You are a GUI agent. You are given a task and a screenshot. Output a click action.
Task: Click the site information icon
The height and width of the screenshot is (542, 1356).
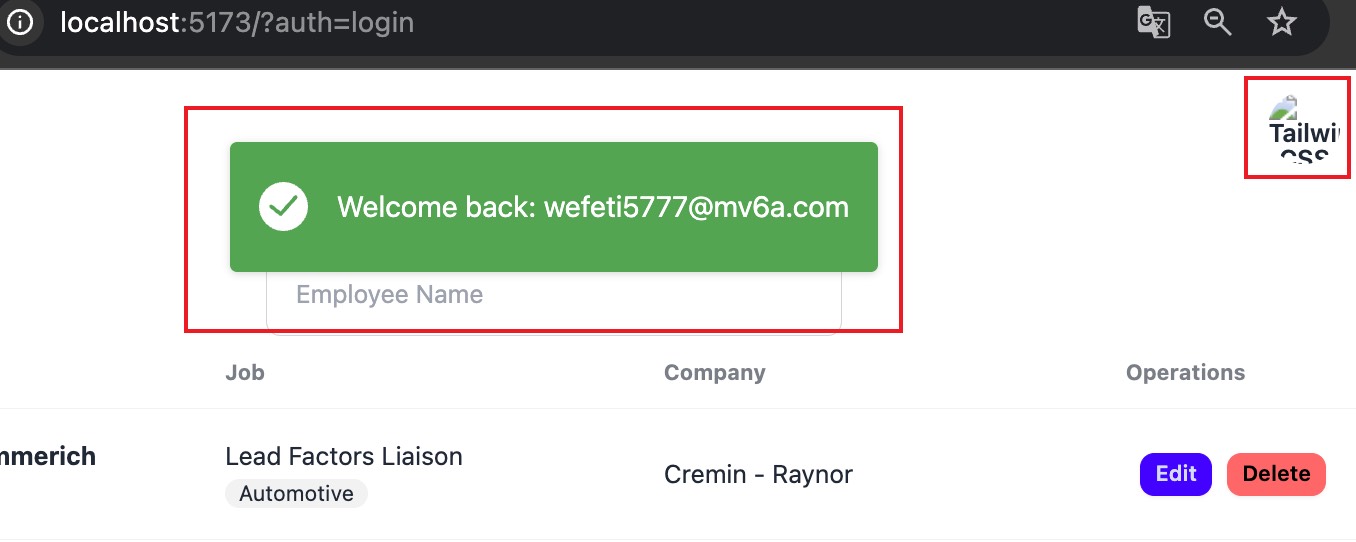19,22
